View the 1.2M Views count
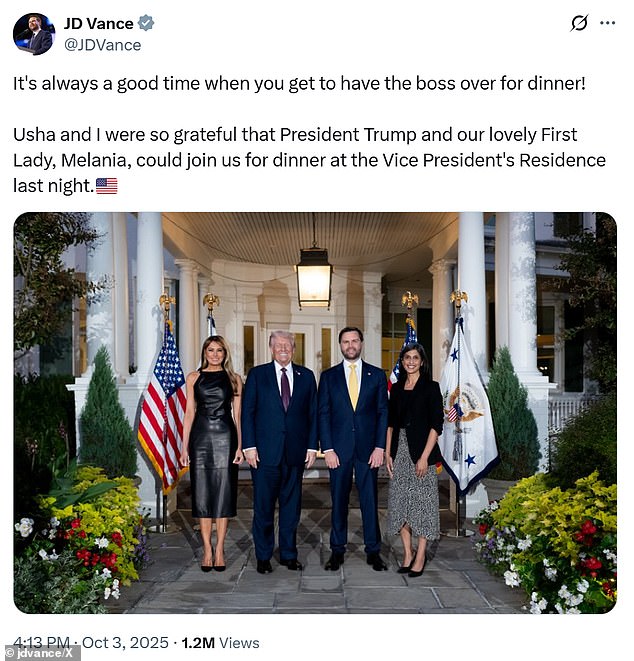This screenshot has height=661, width=634. click(220, 643)
